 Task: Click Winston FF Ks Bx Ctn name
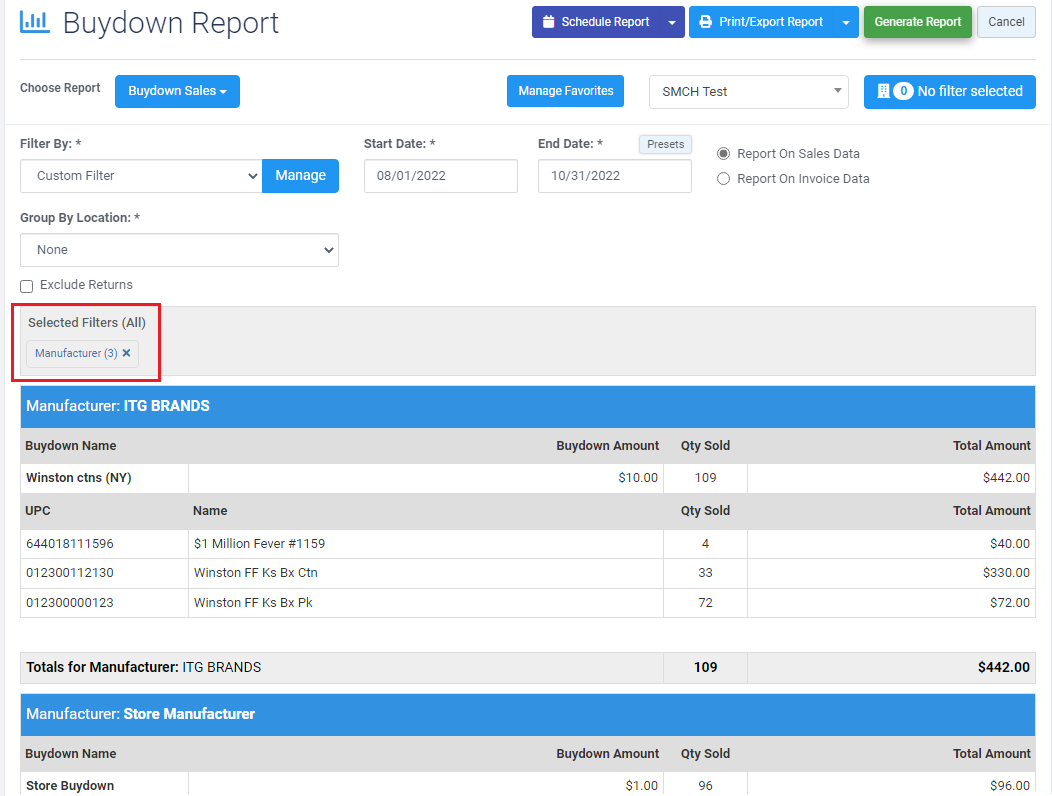click(256, 573)
